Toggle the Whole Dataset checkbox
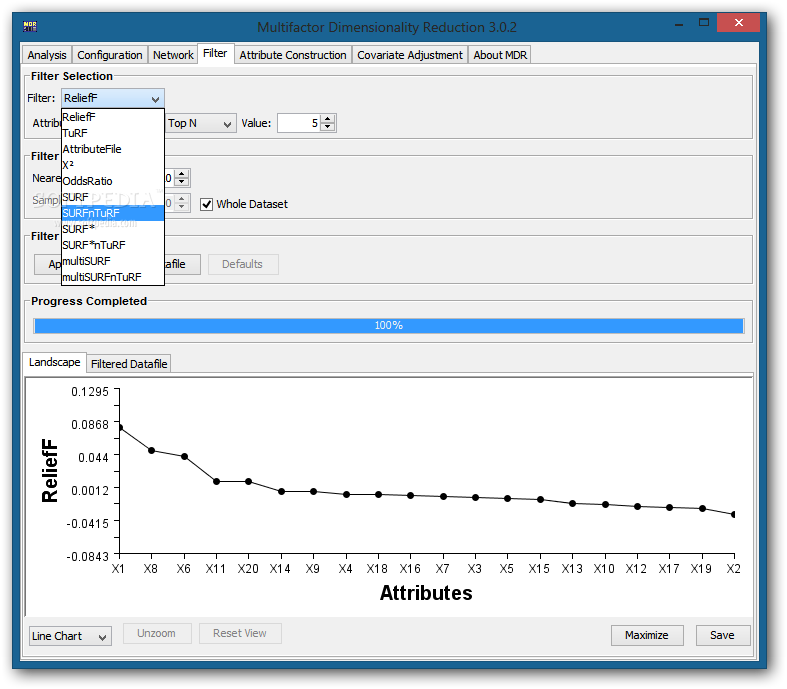The width and height of the screenshot is (787, 689). pos(206,204)
